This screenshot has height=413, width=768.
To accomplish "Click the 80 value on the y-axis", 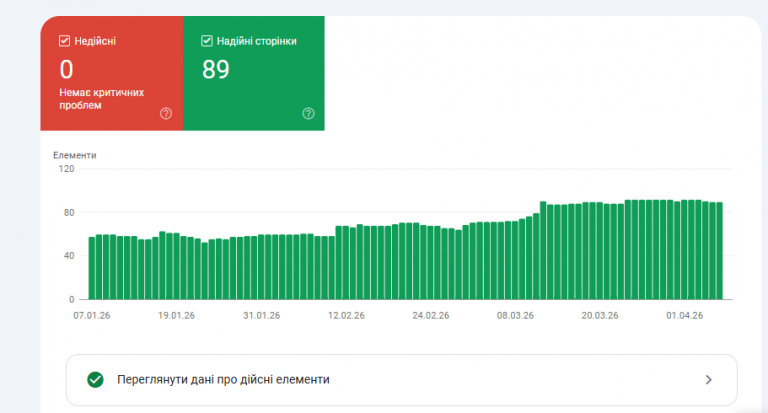I will tap(69, 213).
